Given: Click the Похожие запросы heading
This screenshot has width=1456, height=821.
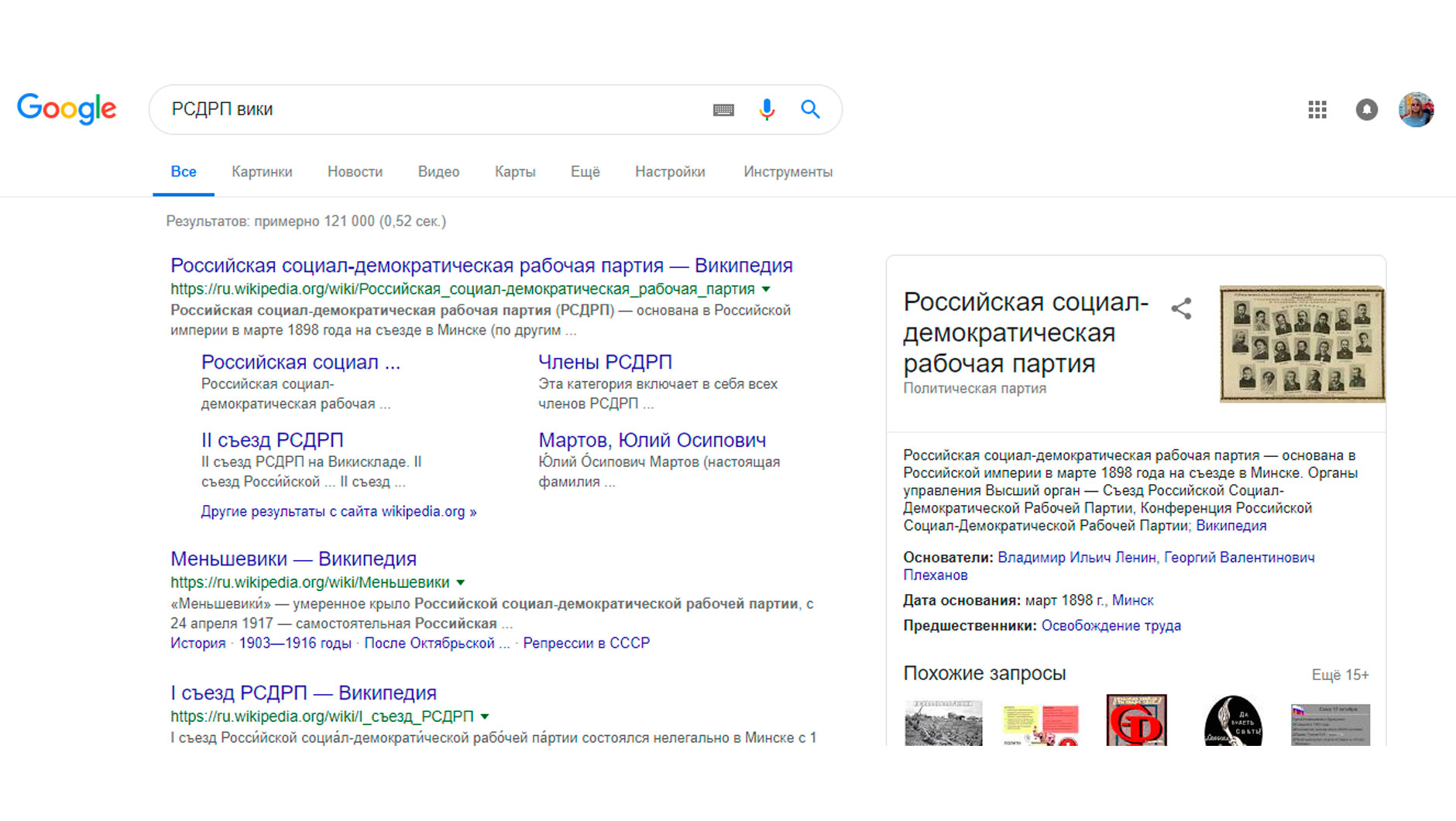Looking at the screenshot, I should tap(984, 673).
